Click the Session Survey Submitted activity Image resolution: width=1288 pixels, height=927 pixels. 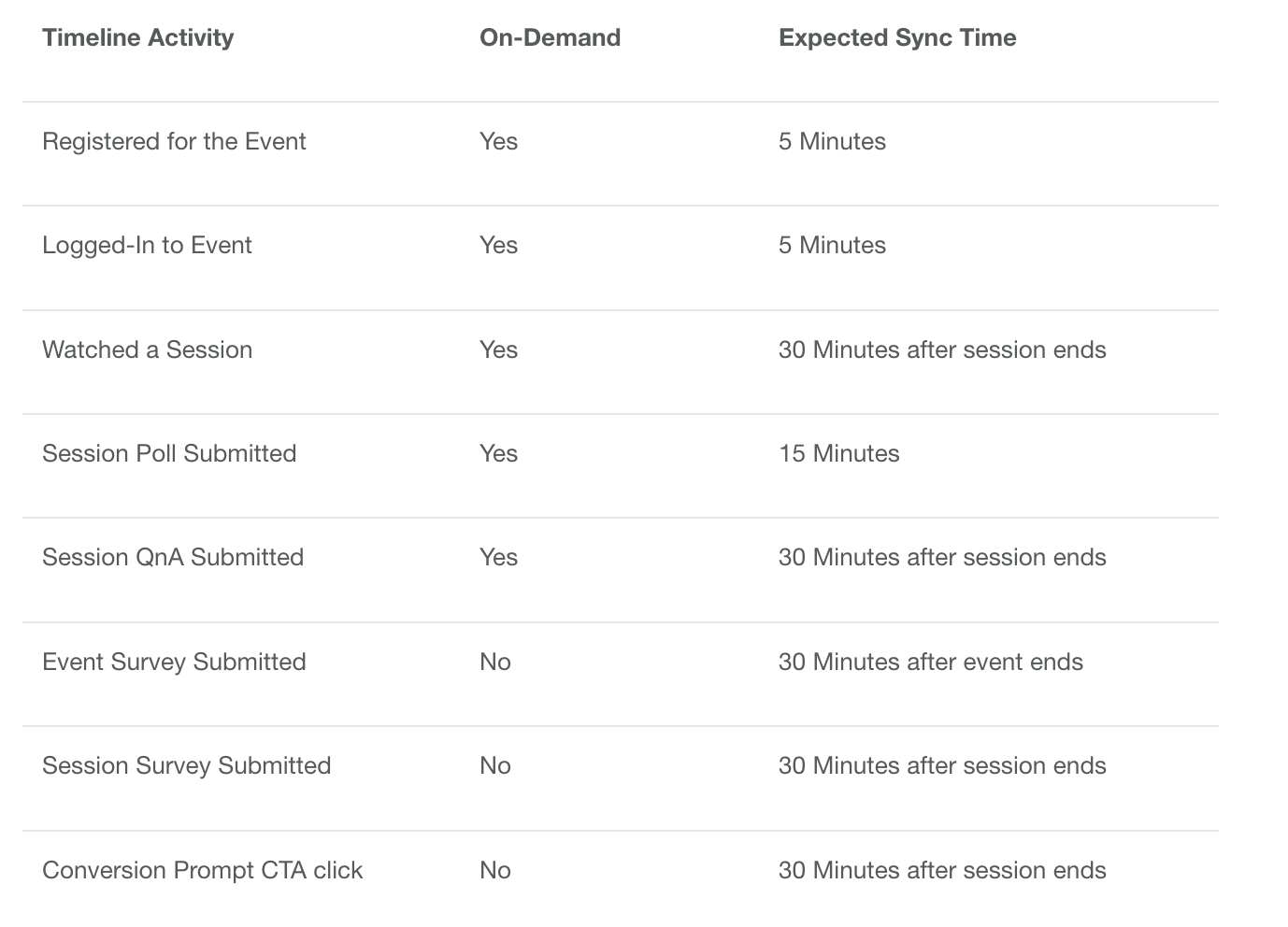tap(186, 765)
